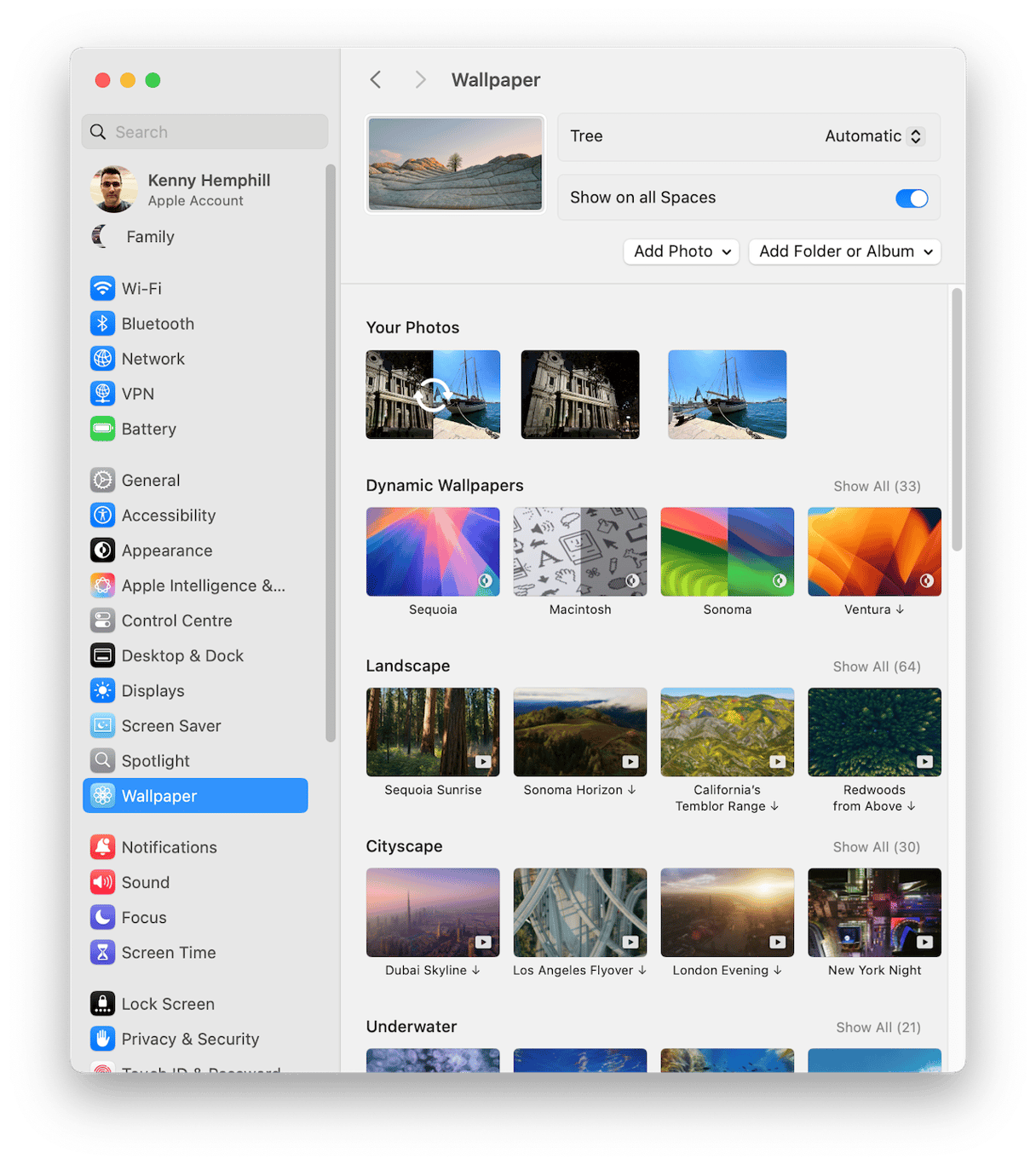Select the Screen Time hourglass icon
The width and height of the screenshot is (1036, 1165).
click(102, 953)
